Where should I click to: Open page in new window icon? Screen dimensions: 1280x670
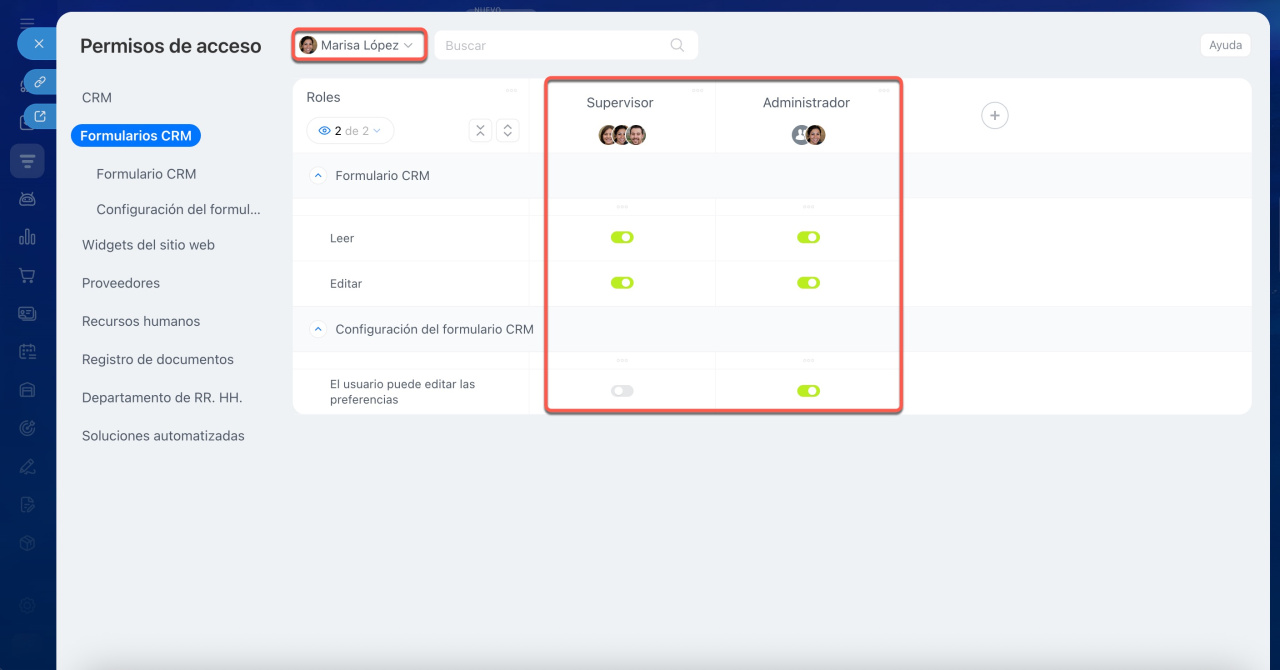pos(40,116)
